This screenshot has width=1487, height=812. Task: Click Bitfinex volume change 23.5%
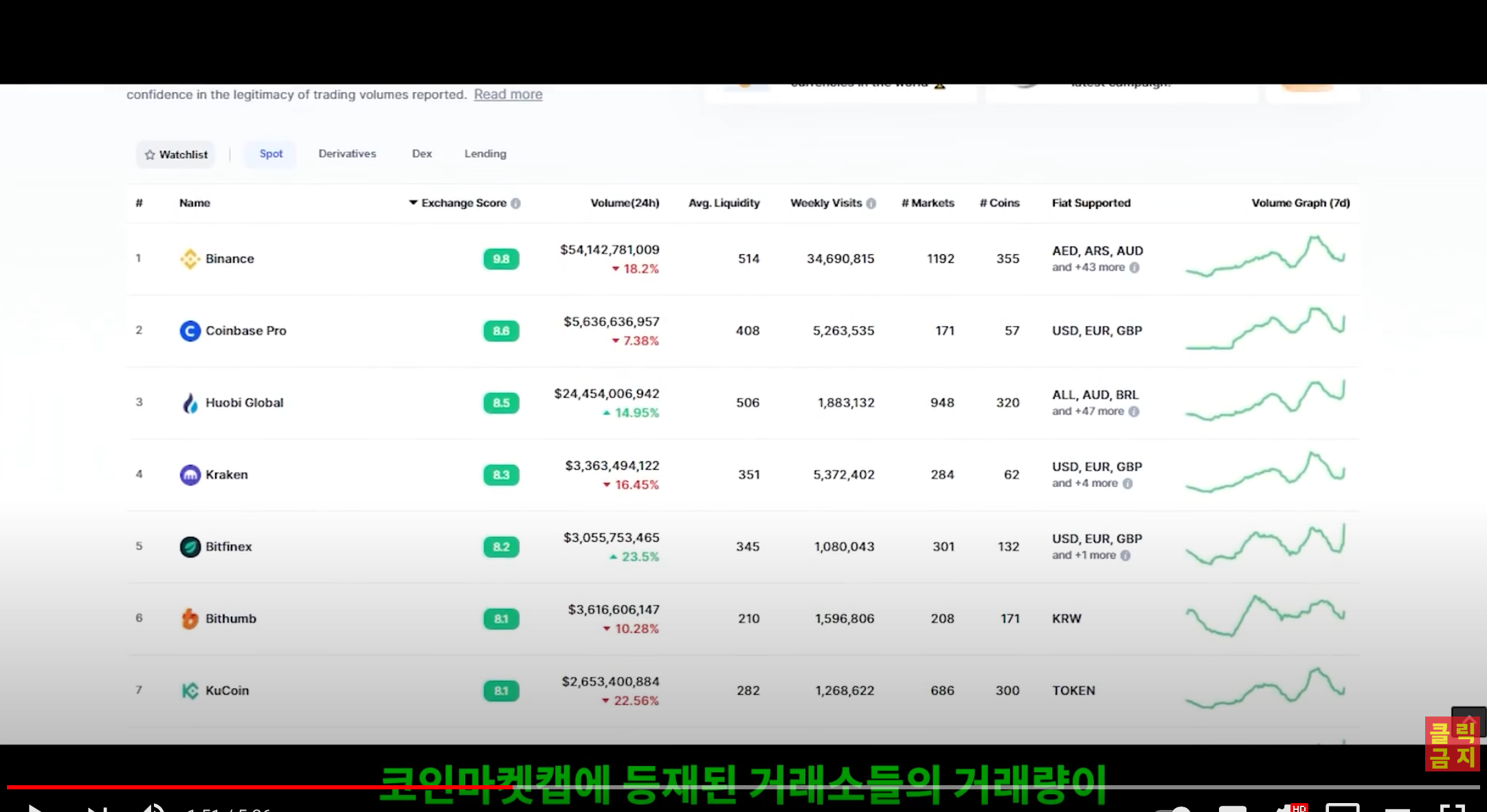point(634,557)
